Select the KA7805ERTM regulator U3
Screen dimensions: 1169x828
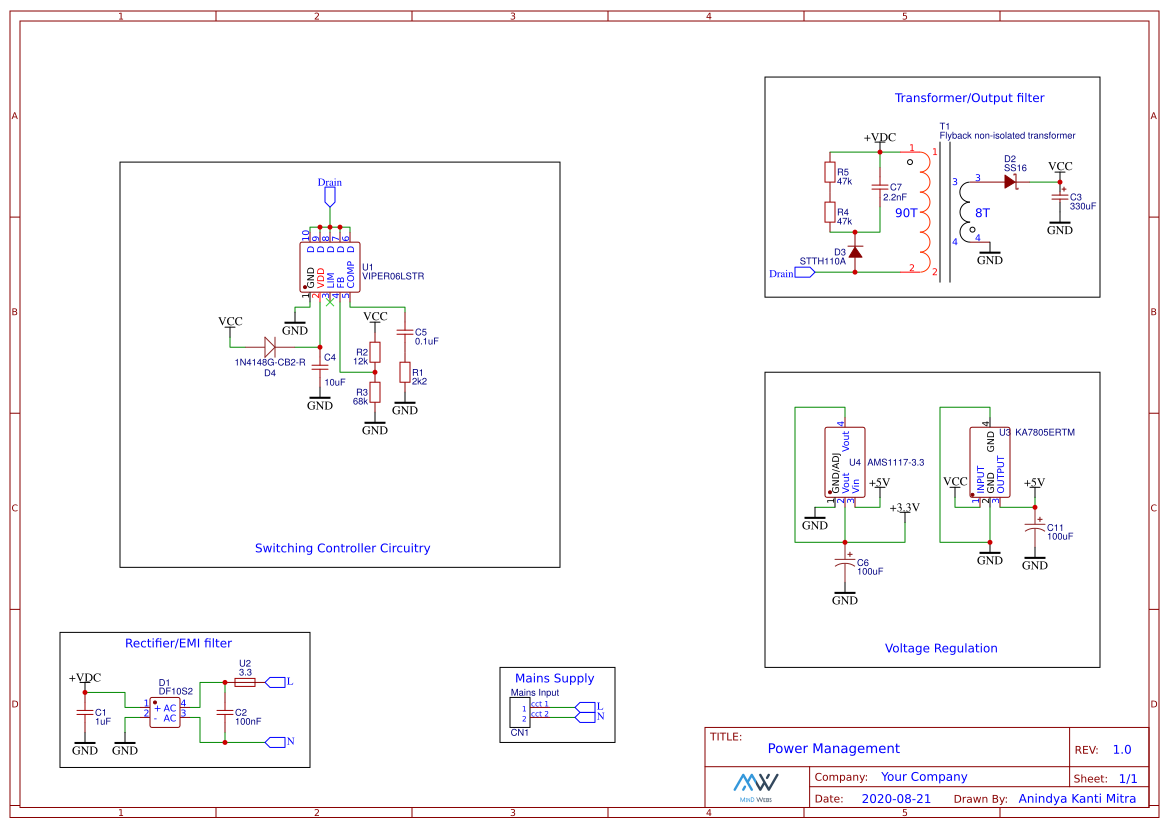click(x=989, y=462)
